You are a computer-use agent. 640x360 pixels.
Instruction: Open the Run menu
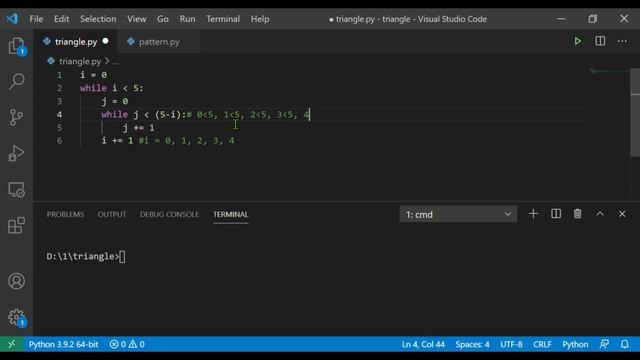coord(187,19)
